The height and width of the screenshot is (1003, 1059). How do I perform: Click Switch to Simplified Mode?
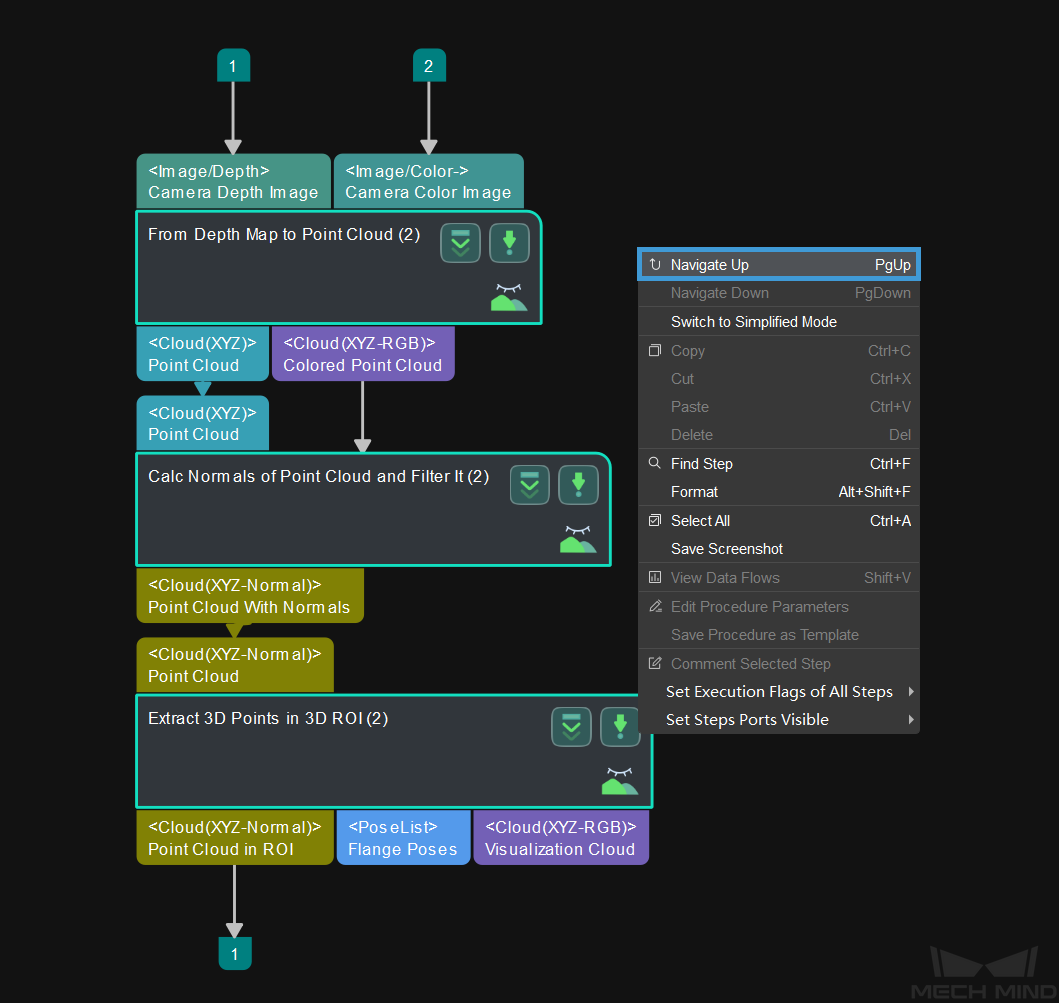[x=753, y=322]
